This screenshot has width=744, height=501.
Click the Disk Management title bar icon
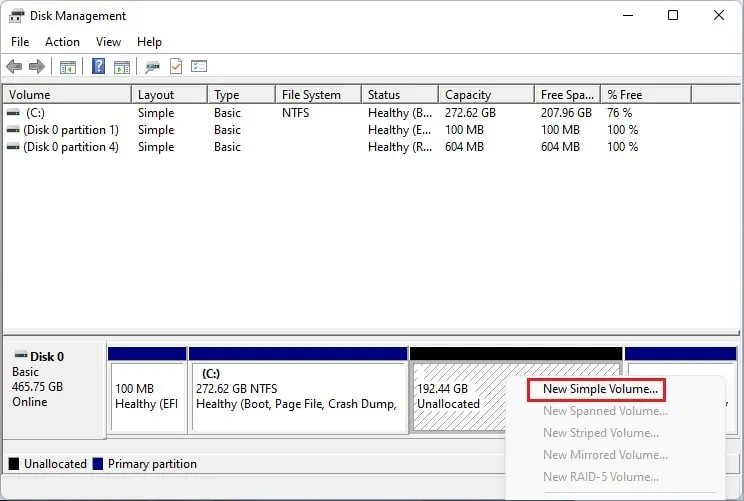16,16
